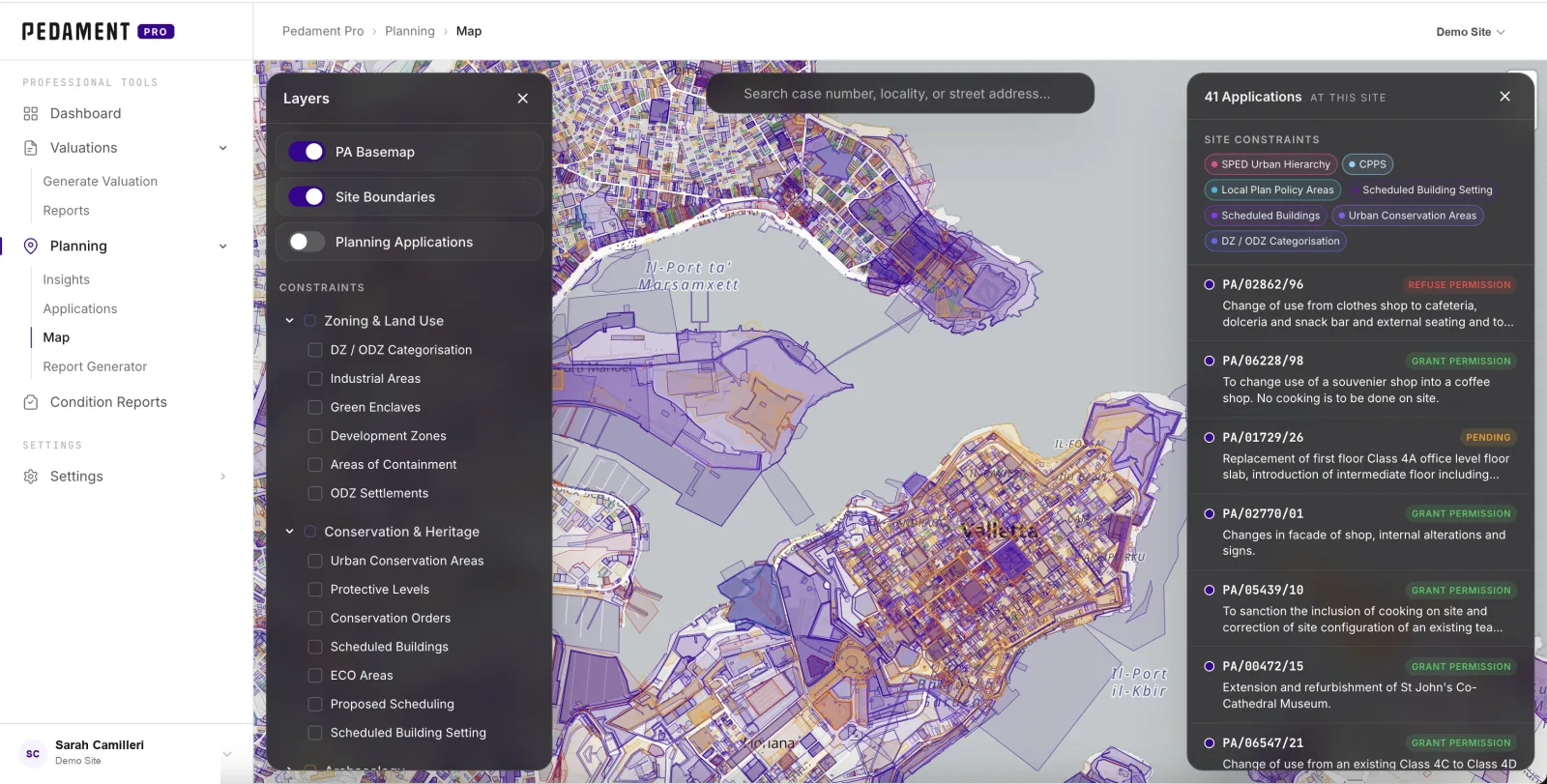The image size is (1547, 784).
Task: Click the Scheduled Buildings constraint chip
Action: tap(1266, 216)
